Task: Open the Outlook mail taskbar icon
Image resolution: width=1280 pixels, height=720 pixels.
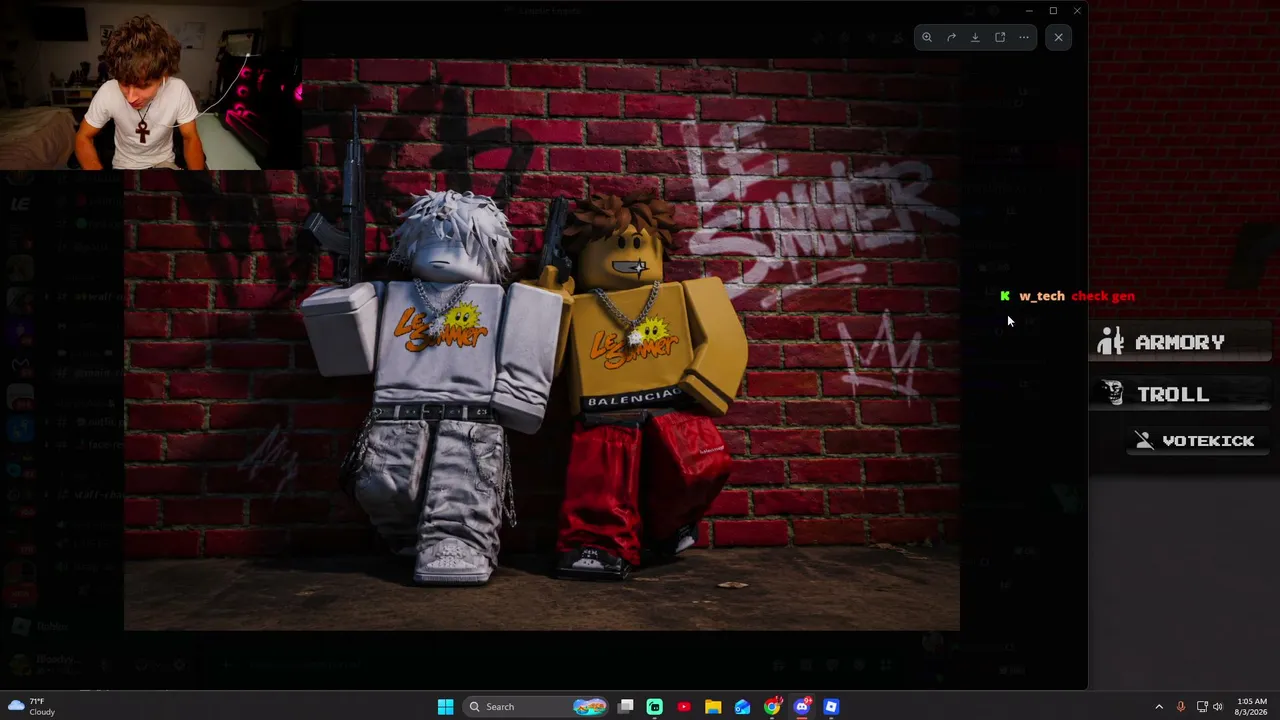Action: (742, 707)
